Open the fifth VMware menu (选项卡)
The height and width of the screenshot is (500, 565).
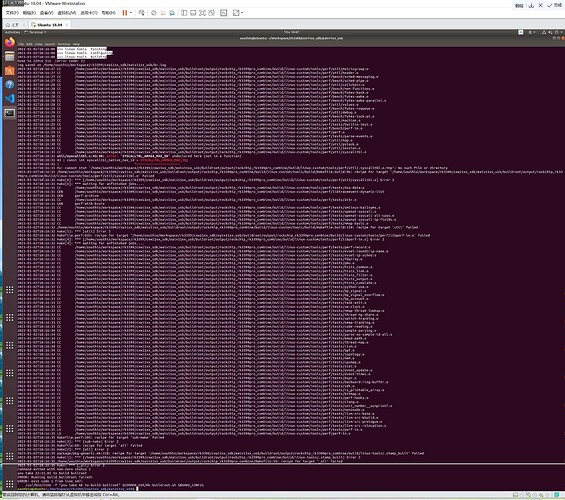tap(89, 13)
